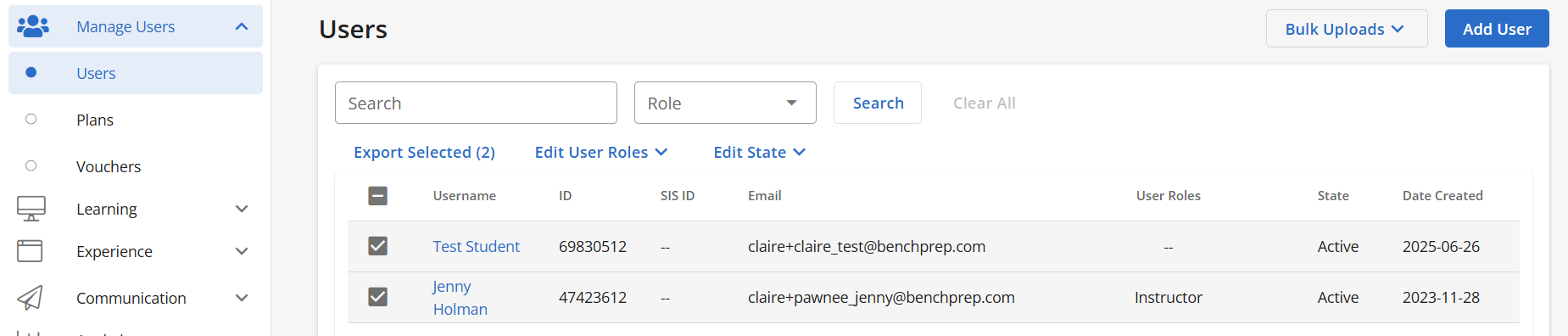1568x336 pixels.
Task: Toggle the select-all header checkbox
Action: [x=378, y=196]
